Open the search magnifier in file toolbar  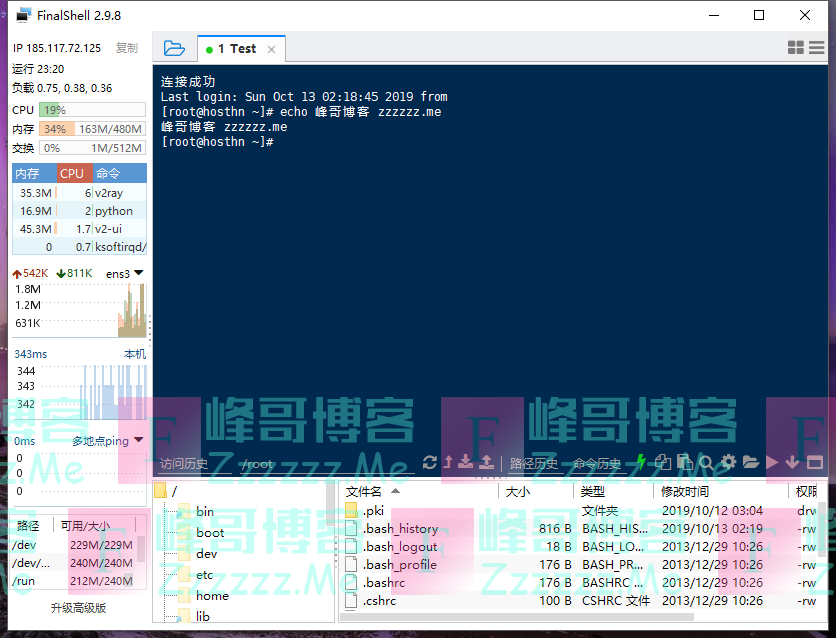[707, 462]
